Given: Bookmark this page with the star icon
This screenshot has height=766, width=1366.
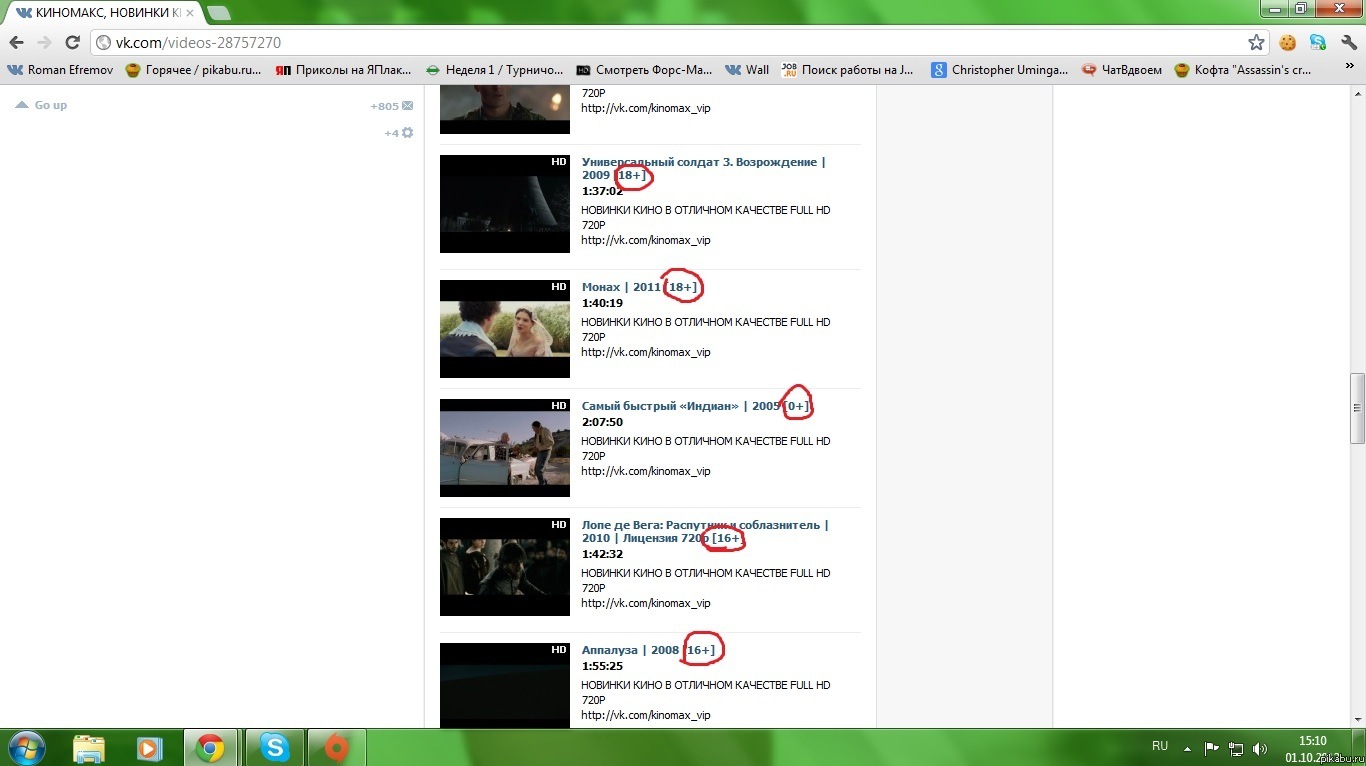Looking at the screenshot, I should pyautogui.click(x=1256, y=43).
